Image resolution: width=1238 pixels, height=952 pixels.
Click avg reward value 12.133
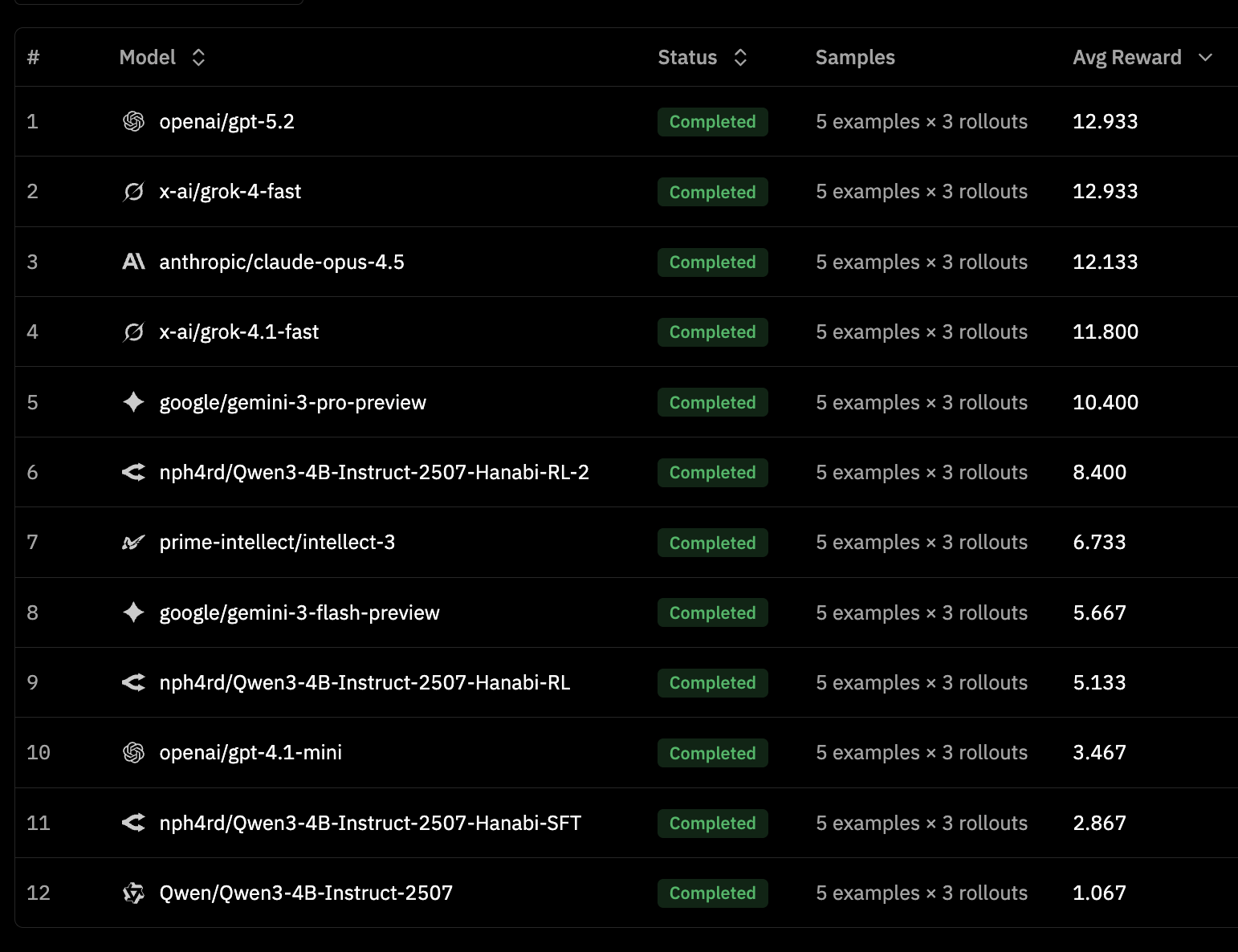pos(1106,262)
